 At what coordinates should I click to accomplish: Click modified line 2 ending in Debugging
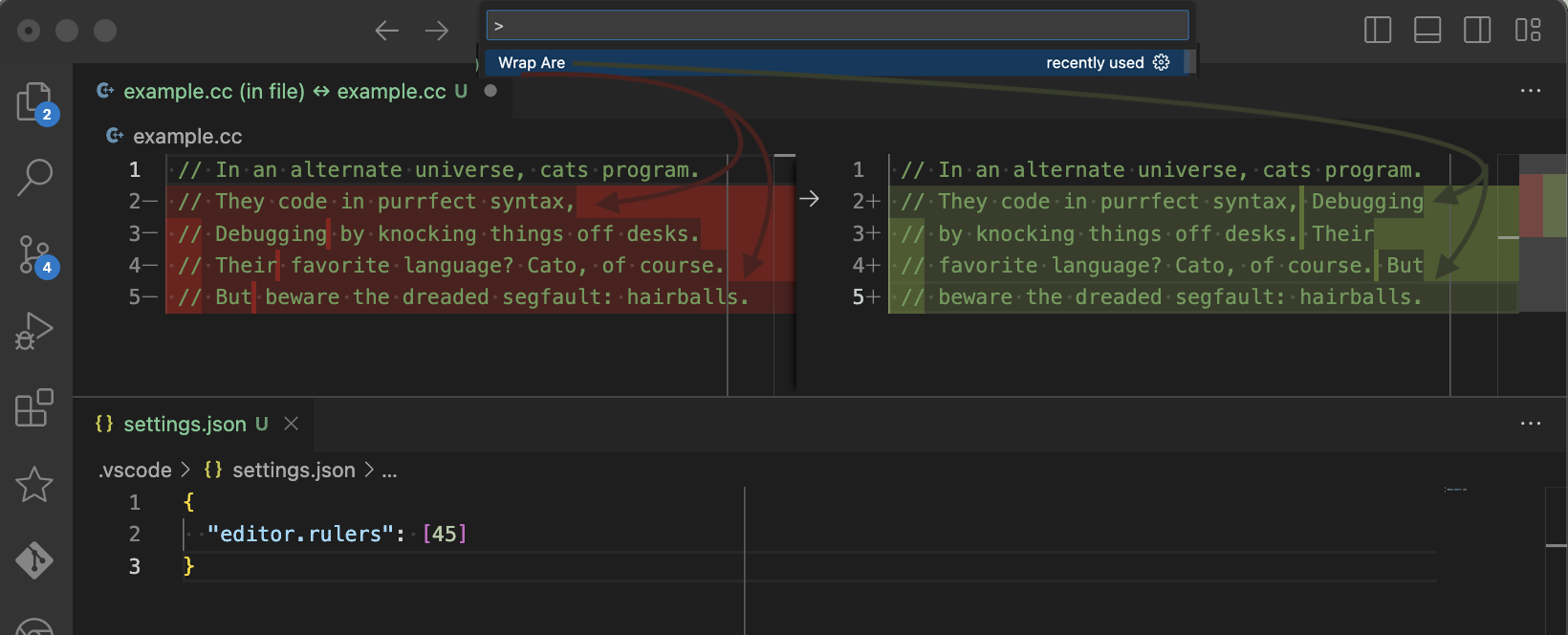(1162, 202)
